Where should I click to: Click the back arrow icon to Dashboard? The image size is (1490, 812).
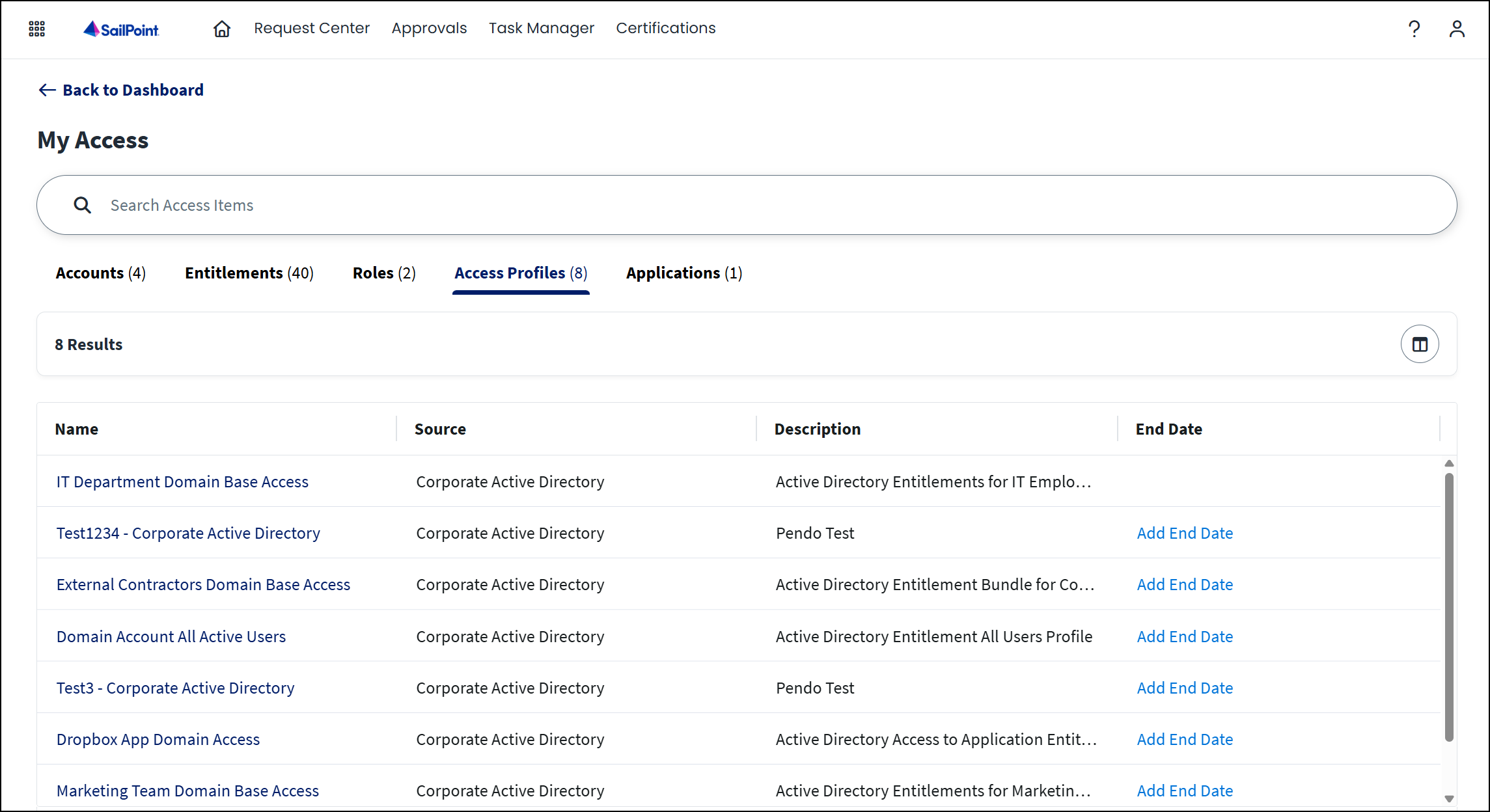[46, 90]
